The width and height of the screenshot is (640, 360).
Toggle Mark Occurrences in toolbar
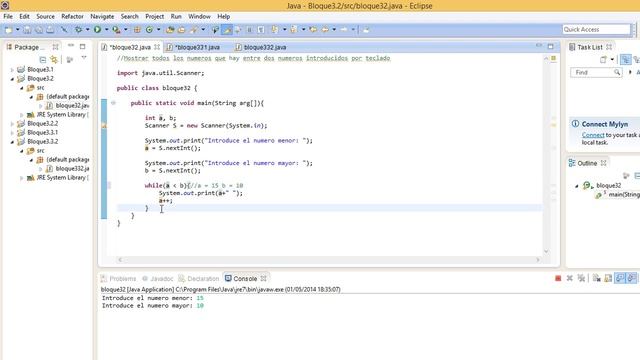point(227,30)
